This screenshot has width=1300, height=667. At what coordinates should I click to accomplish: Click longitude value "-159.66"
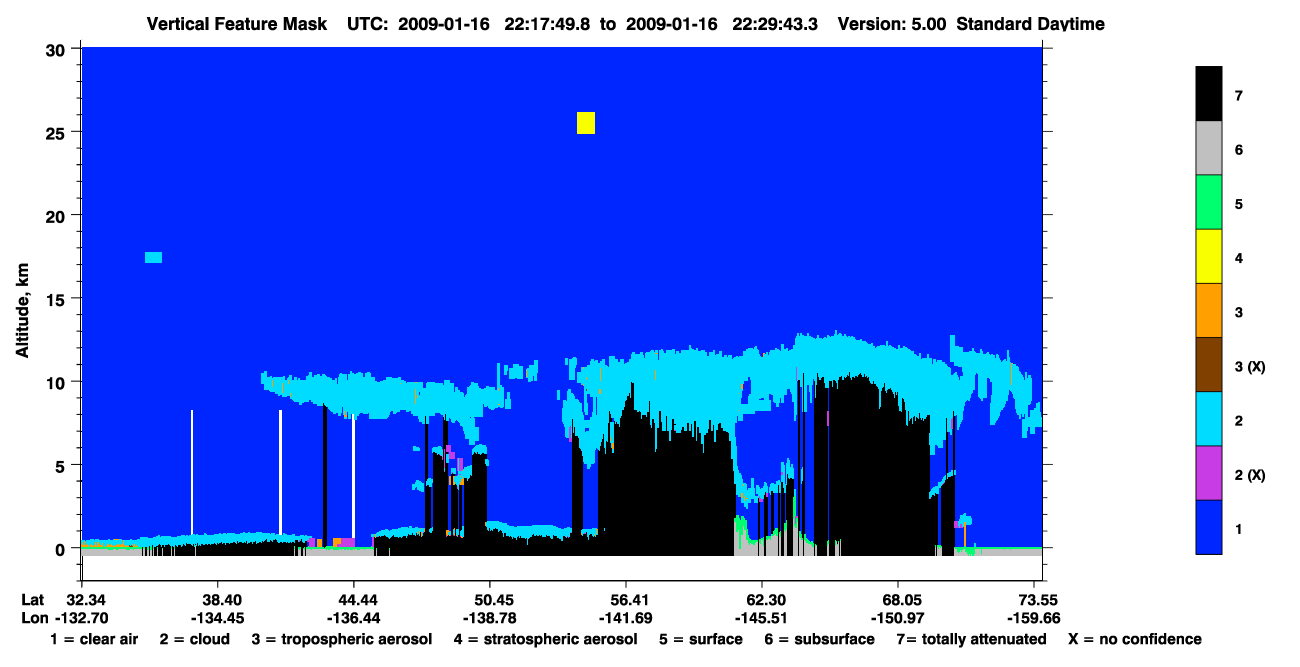(1034, 618)
